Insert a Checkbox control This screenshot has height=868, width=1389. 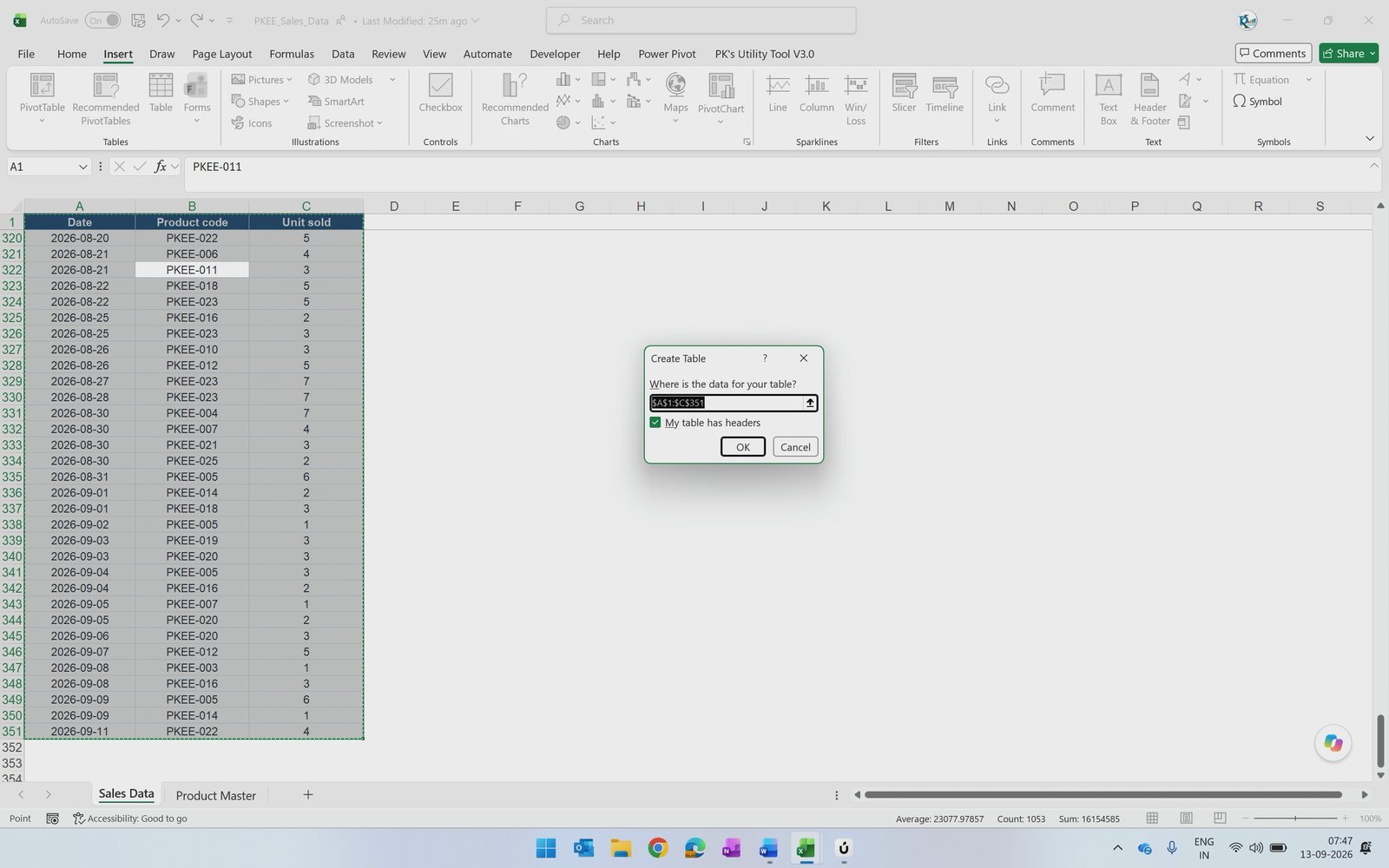point(440,94)
